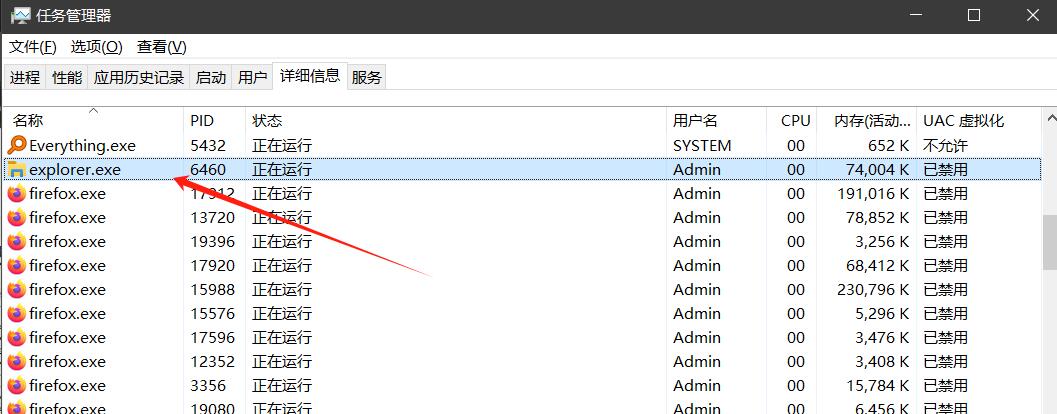Click the 3,256 K memory value
The width and height of the screenshot is (1057, 414).
click(884, 242)
